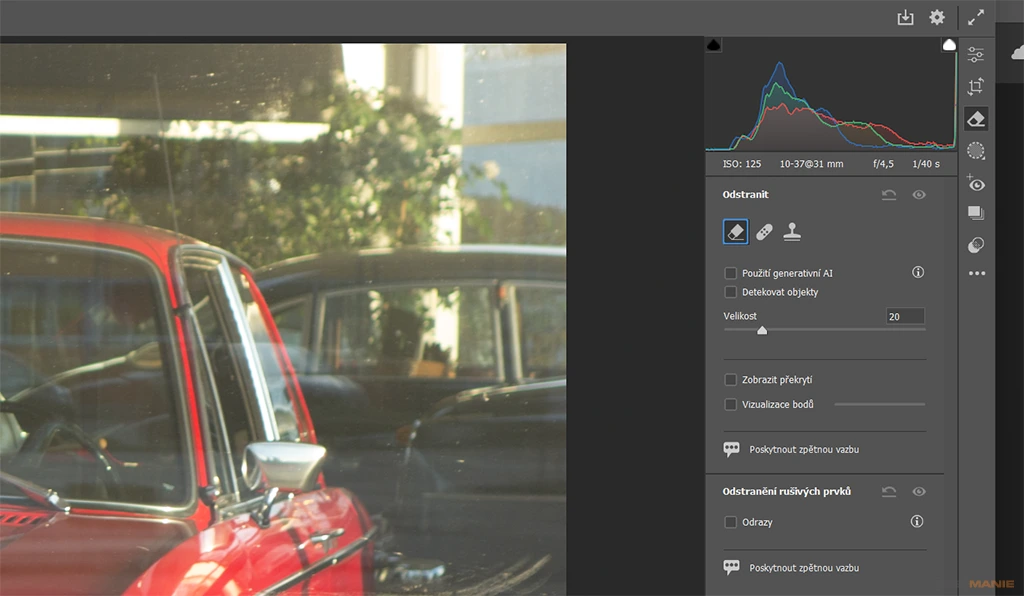Open the Crop tool in right sidebar
Image resolution: width=1024 pixels, height=596 pixels.
(977, 86)
